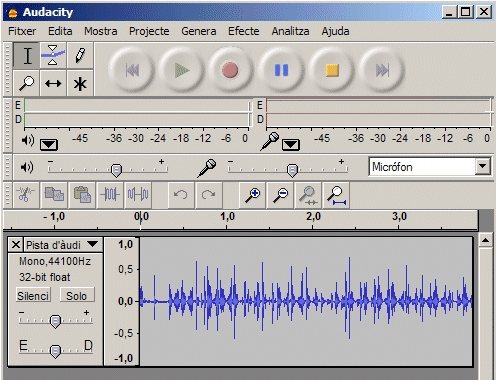Select the Zoom magnifier tool
Screen dimensions: 496x380
click(x=27, y=83)
